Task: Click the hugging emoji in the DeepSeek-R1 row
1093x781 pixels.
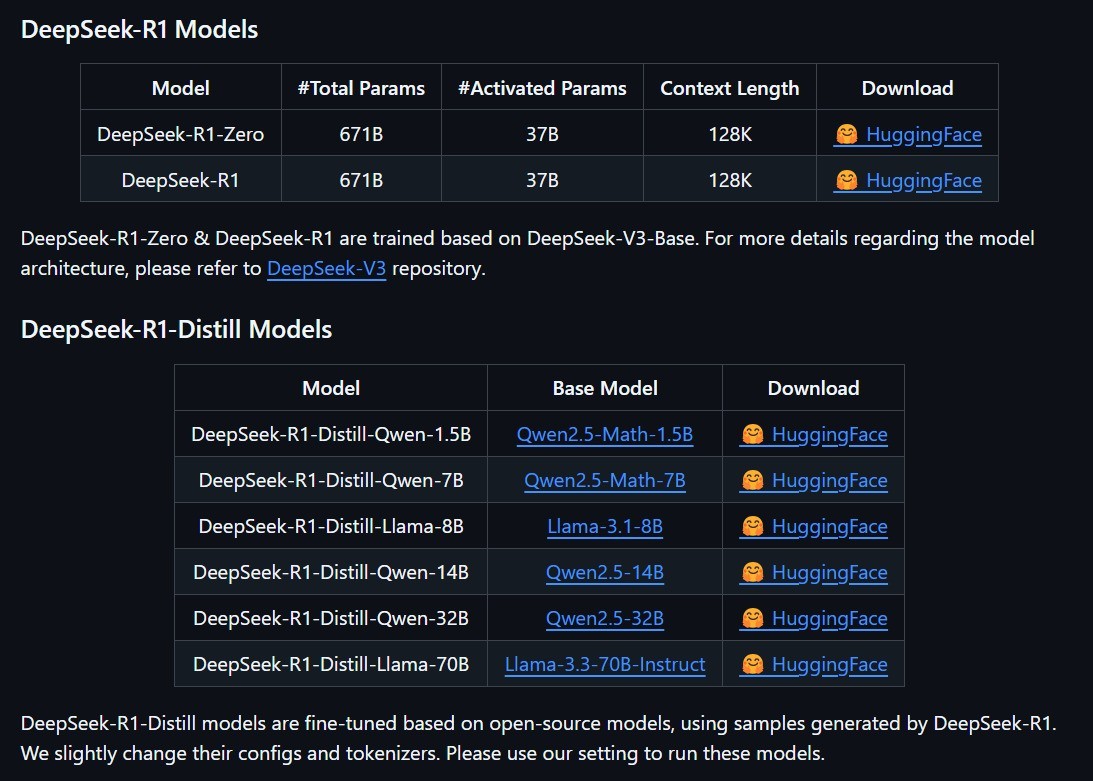Action: coord(846,180)
